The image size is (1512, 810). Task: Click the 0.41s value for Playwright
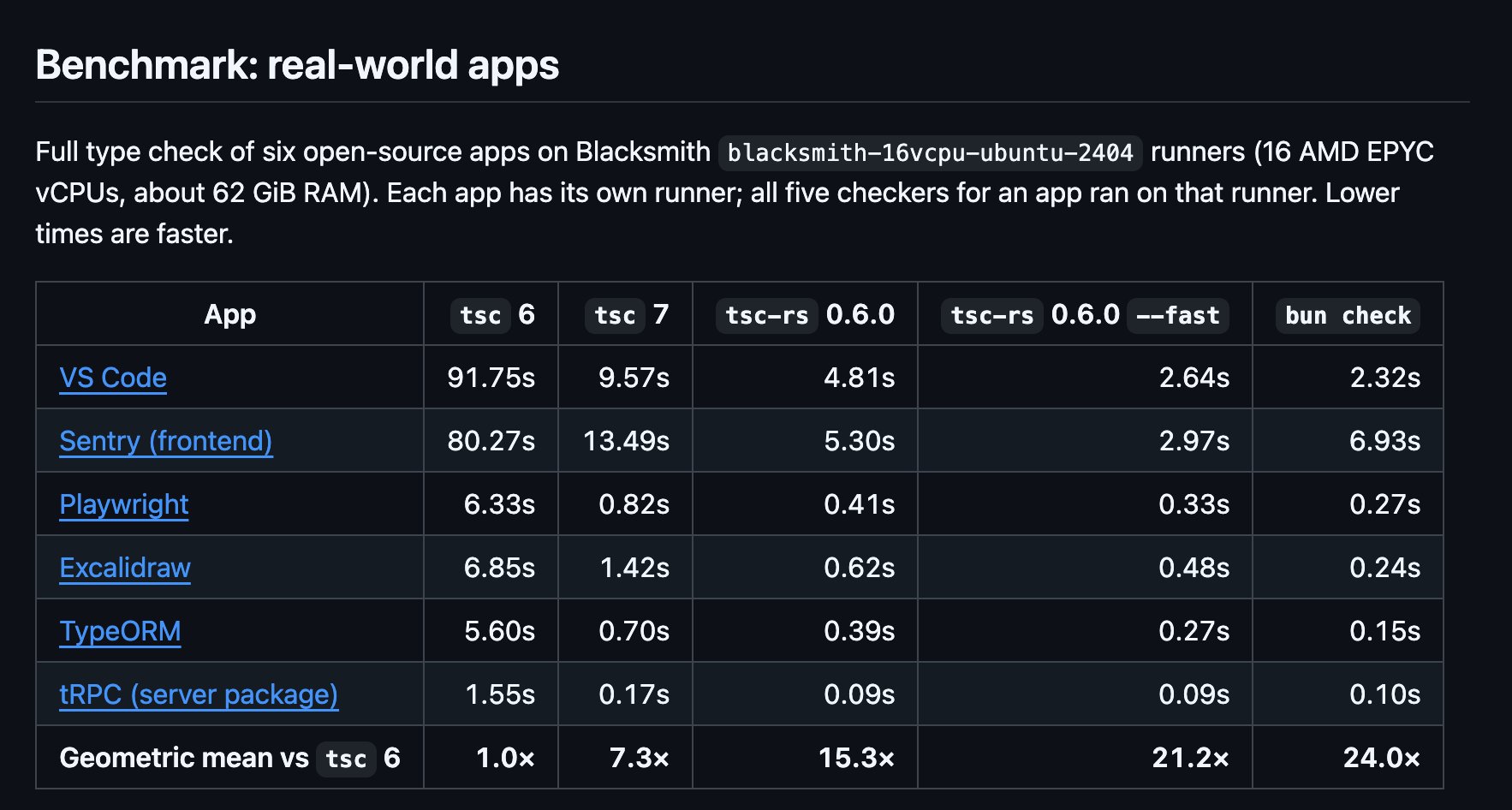point(859,504)
